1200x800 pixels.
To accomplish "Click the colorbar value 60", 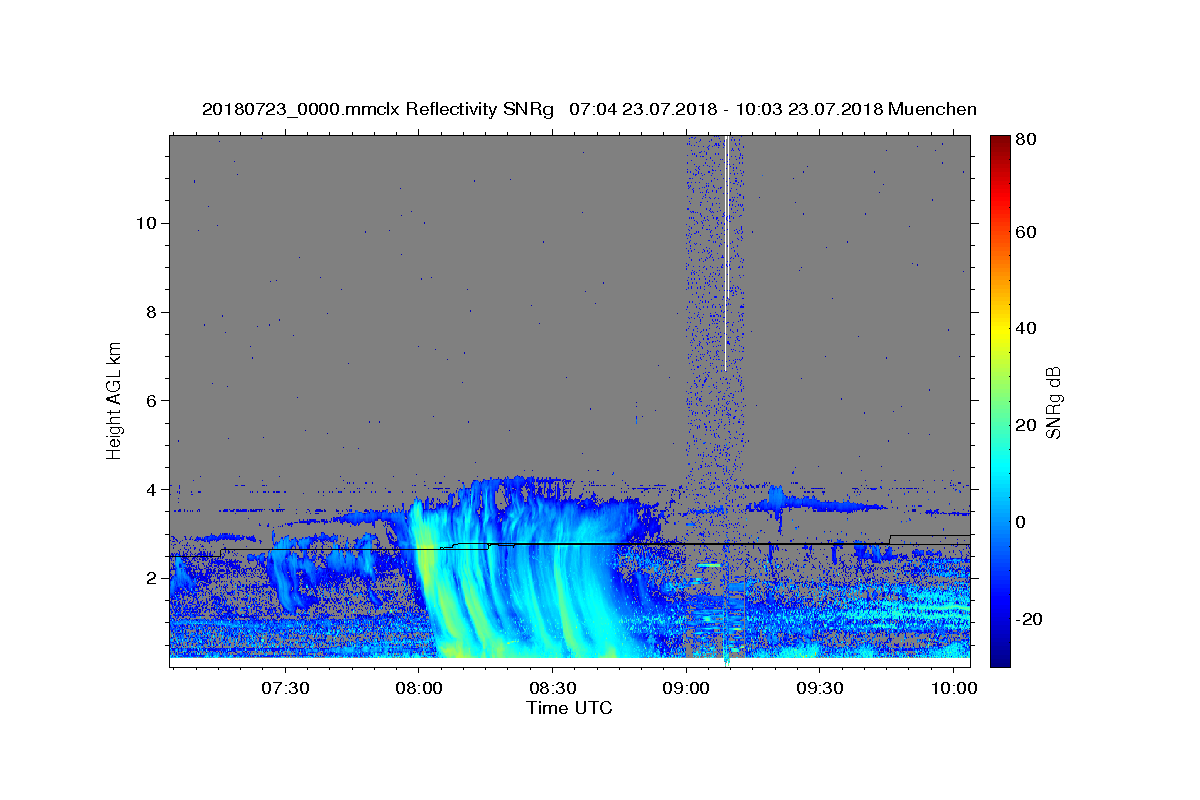I will (x=1025, y=232).
